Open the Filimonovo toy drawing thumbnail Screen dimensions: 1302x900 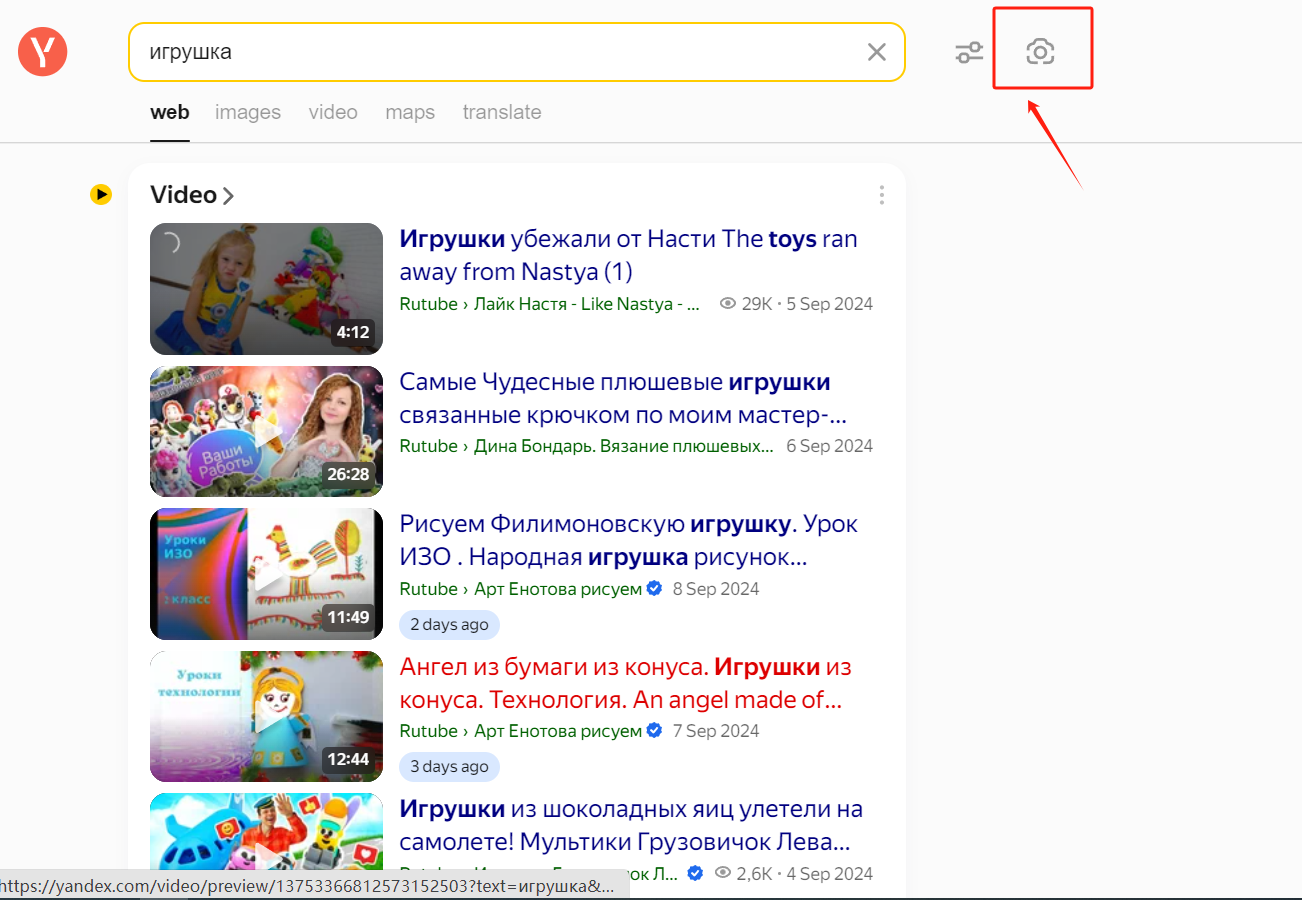point(267,574)
